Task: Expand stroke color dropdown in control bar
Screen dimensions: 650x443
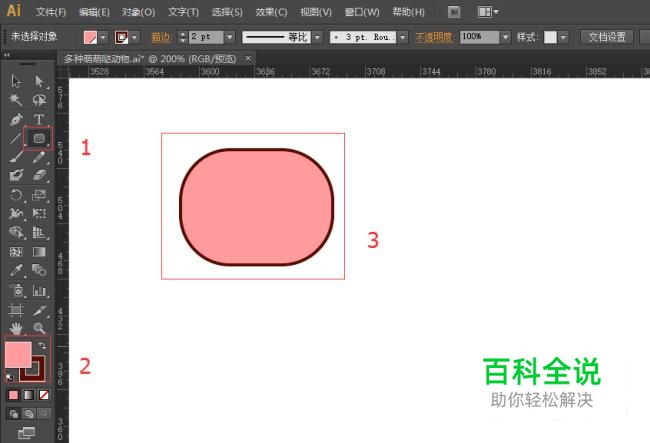Action: coord(134,38)
